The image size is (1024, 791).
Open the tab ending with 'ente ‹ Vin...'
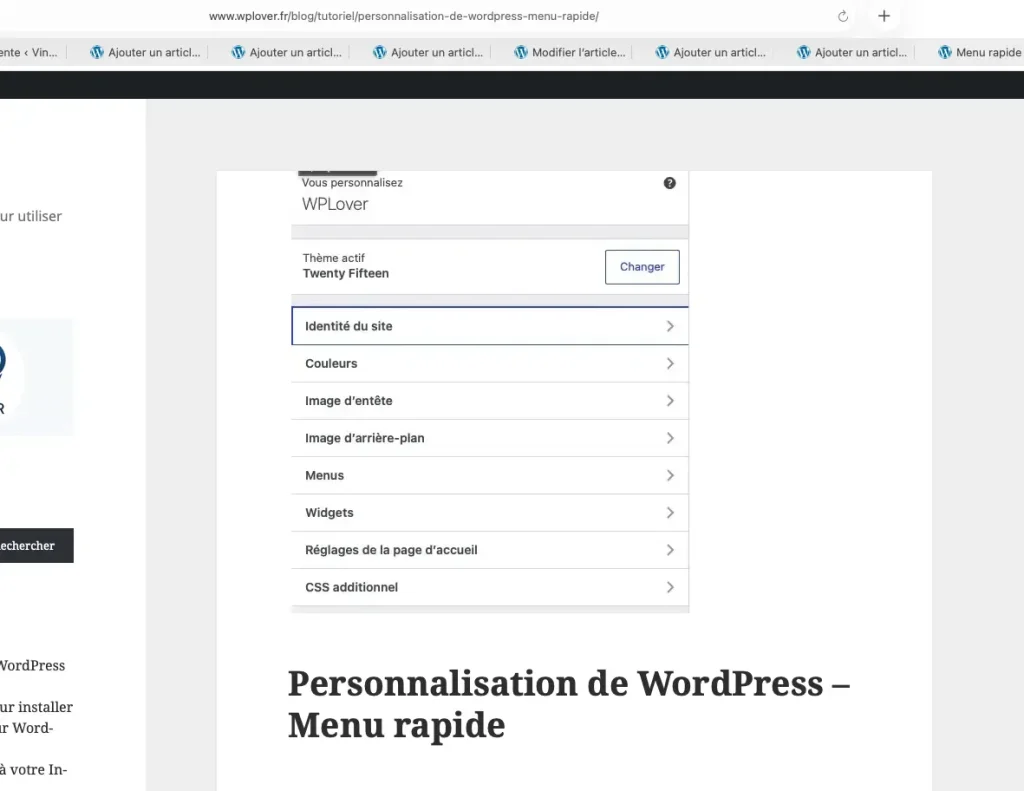coord(30,52)
